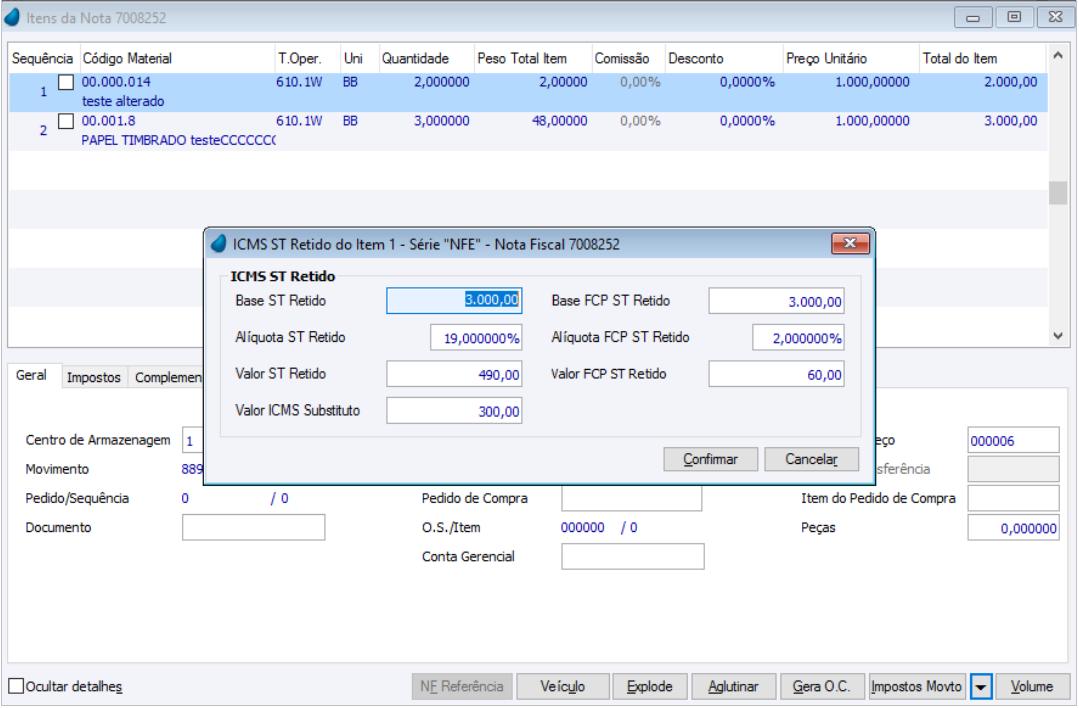This screenshot has width=1079, height=708.
Task: Confirm the ICMS ST Retido values
Action: pos(710,459)
